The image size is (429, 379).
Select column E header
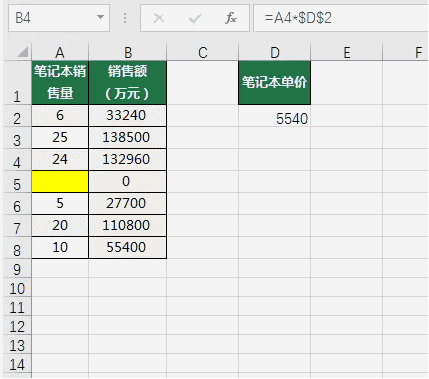point(347,52)
